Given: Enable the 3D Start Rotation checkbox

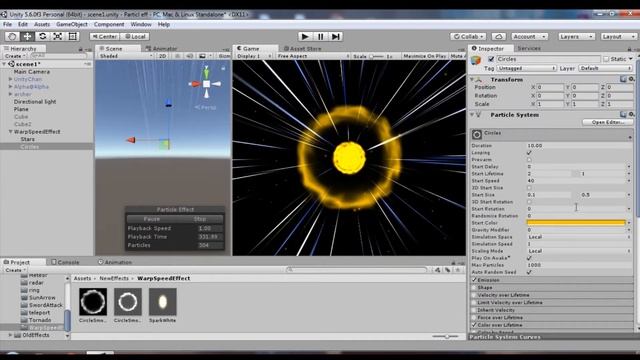Looking at the screenshot, I should tap(529, 202).
